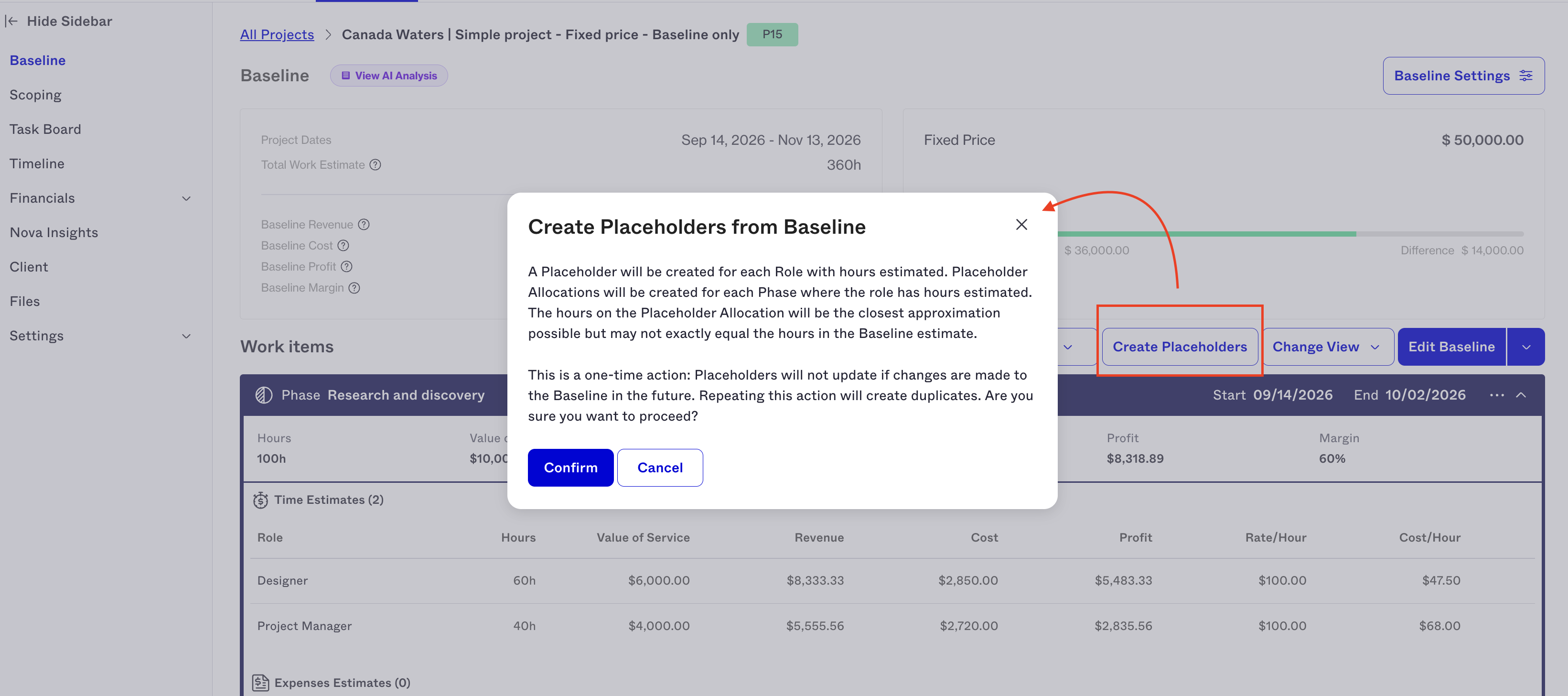Close the Create Placeholders dialog with X
This screenshot has height=696, width=1568.
[1021, 225]
